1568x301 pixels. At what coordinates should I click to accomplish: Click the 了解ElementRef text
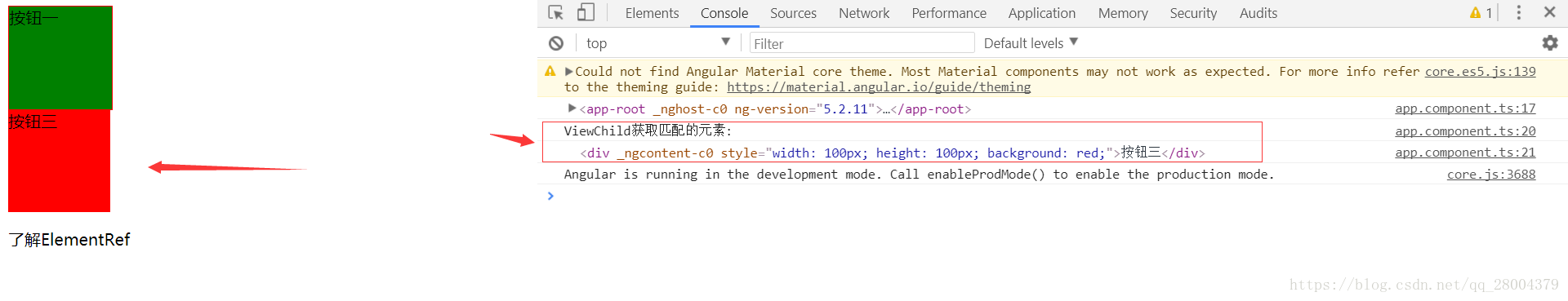69,240
